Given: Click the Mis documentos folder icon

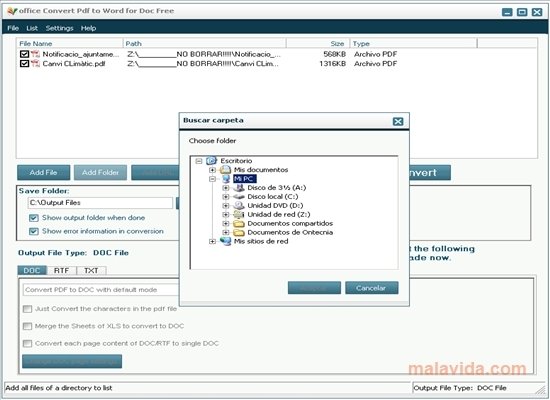Looking at the screenshot, I should (225, 170).
